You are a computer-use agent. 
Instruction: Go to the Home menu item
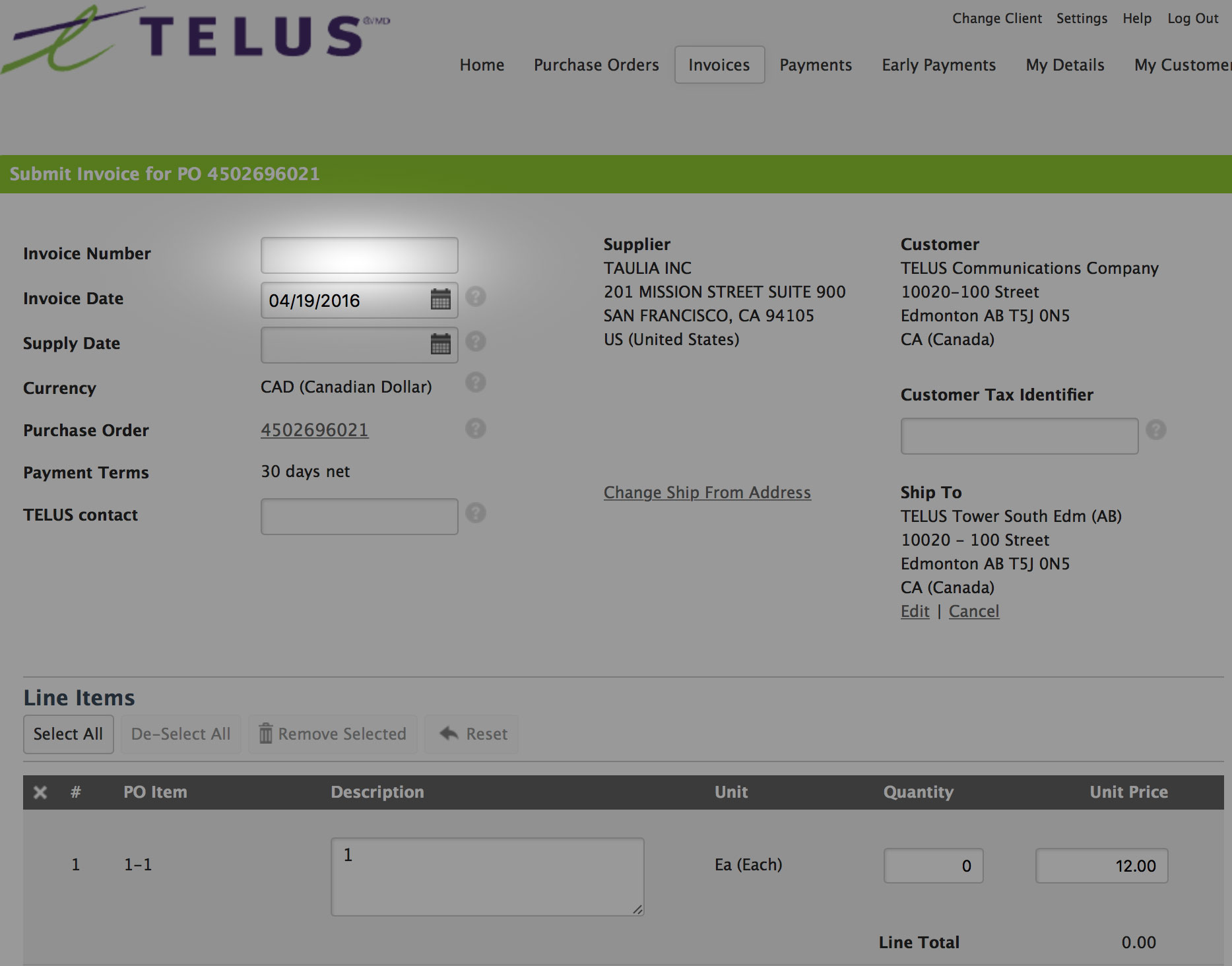[x=482, y=65]
